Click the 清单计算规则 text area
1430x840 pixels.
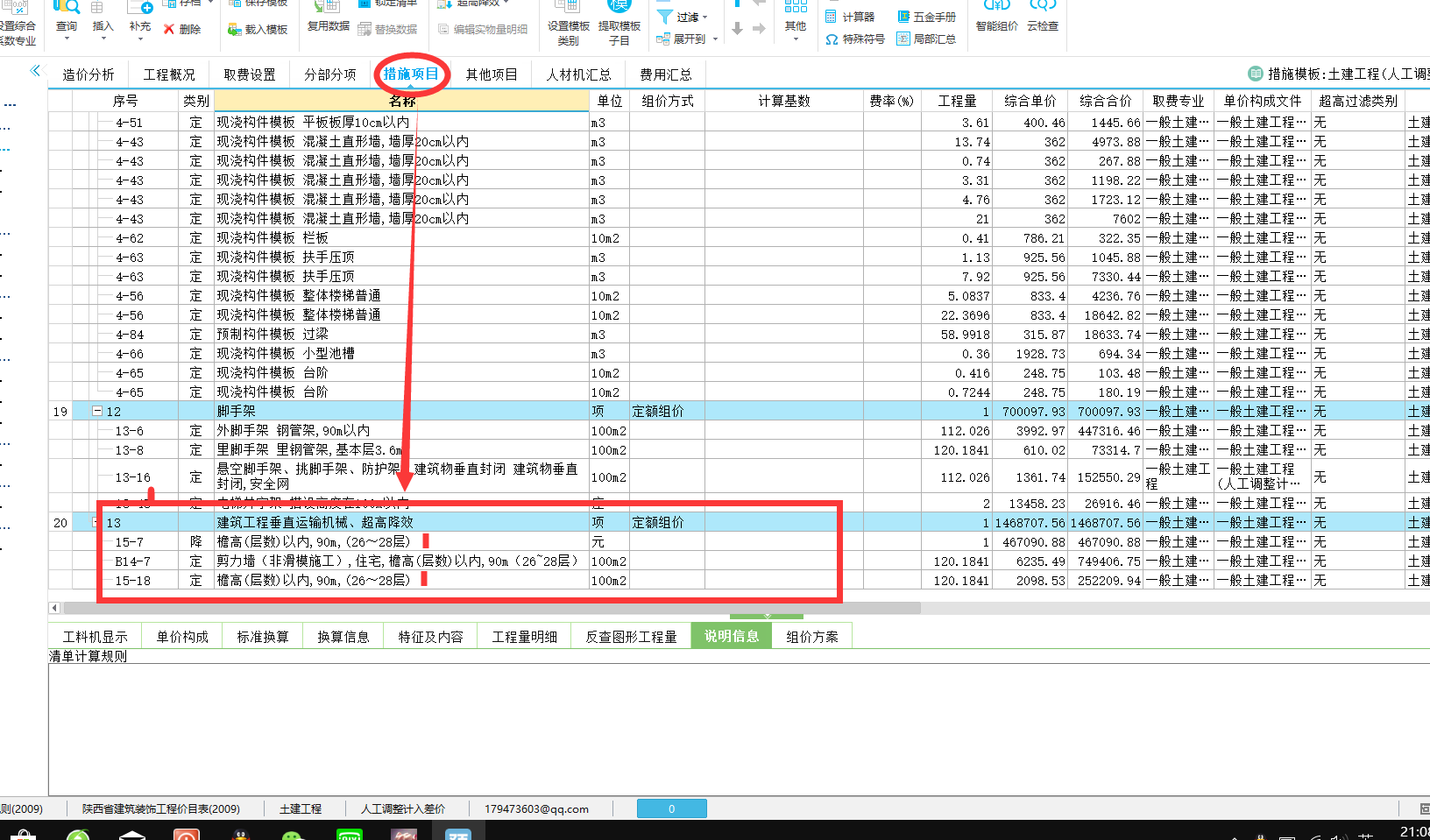[x=739, y=729]
